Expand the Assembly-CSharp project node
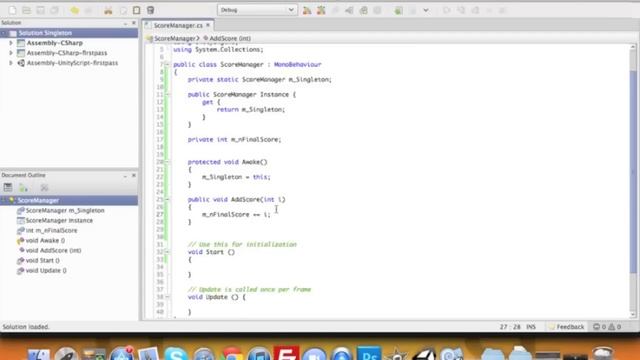Screen dimensions: 640x360 pyautogui.click(x=11, y=43)
